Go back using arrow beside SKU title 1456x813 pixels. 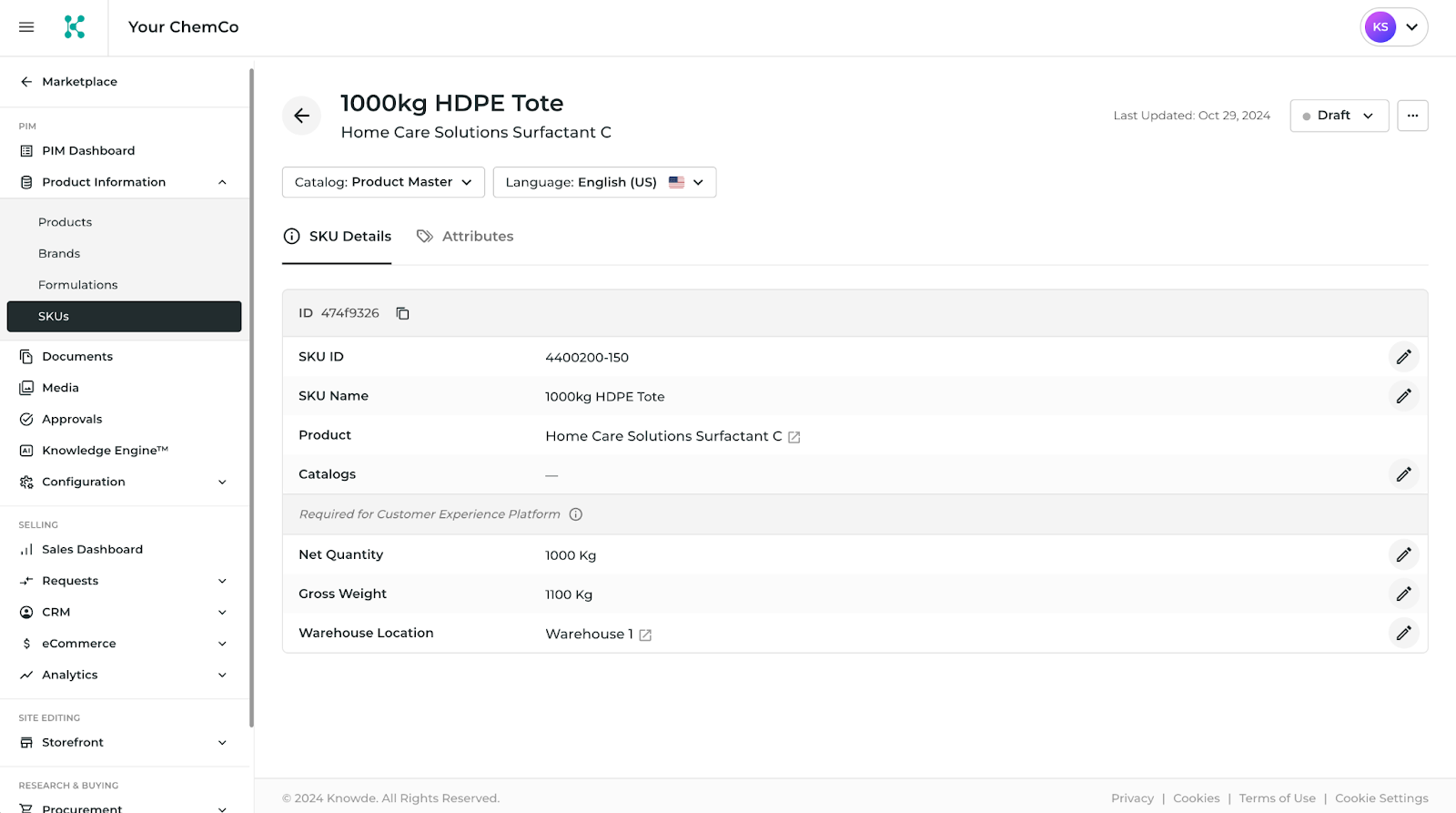tap(301, 116)
